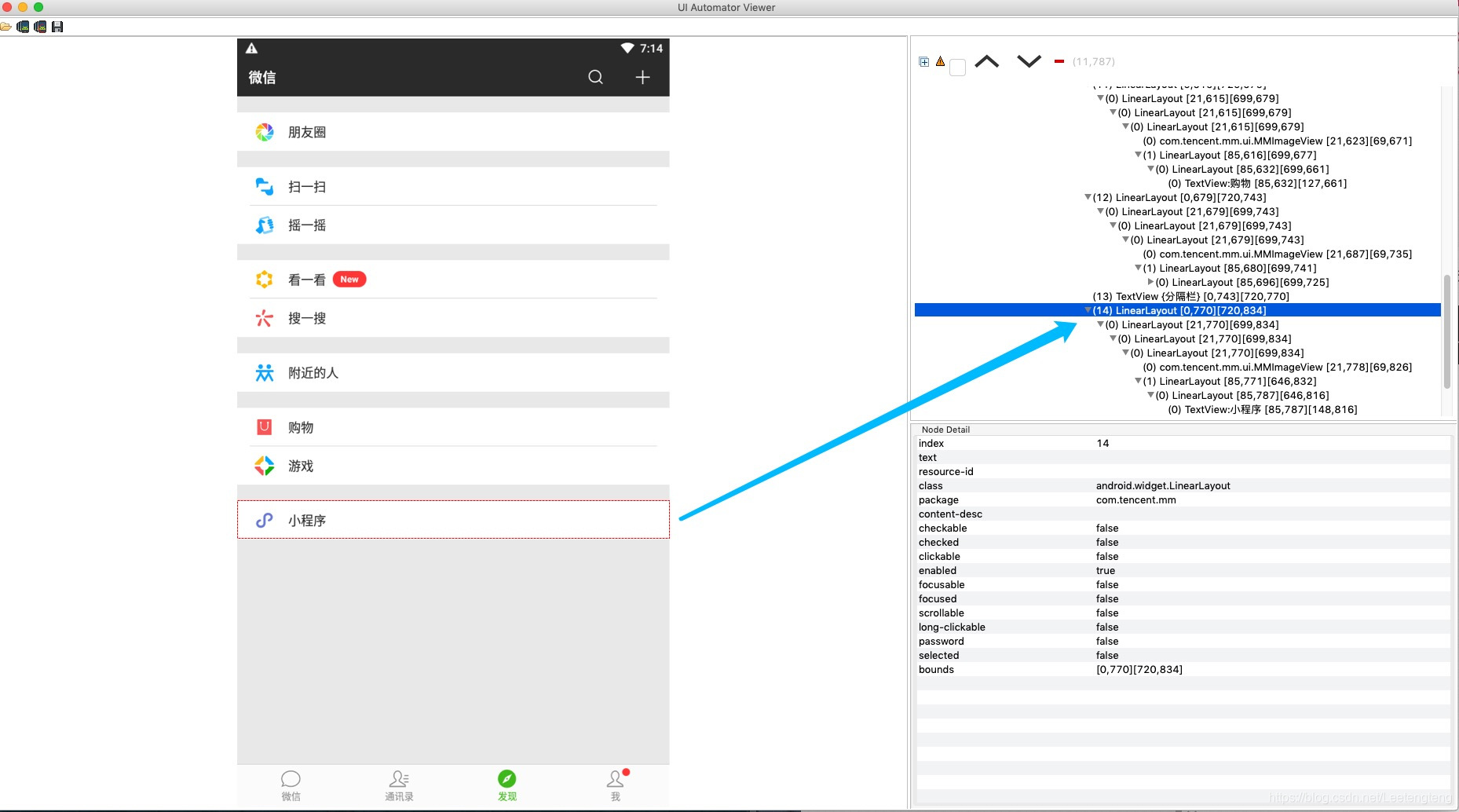Screen dimensions: 1459x812
Task: Click the index value 14 in Node Detail
Action: point(1102,444)
